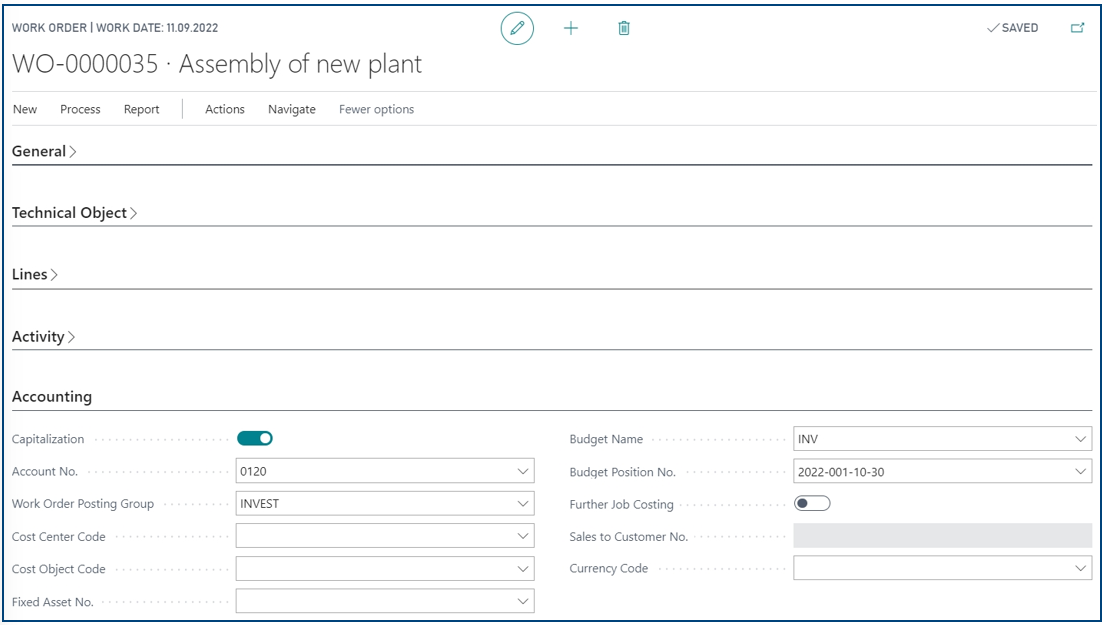The width and height of the screenshot is (1105, 625).
Task: Open the Currency Code dropdown arrow
Action: [x=1080, y=568]
